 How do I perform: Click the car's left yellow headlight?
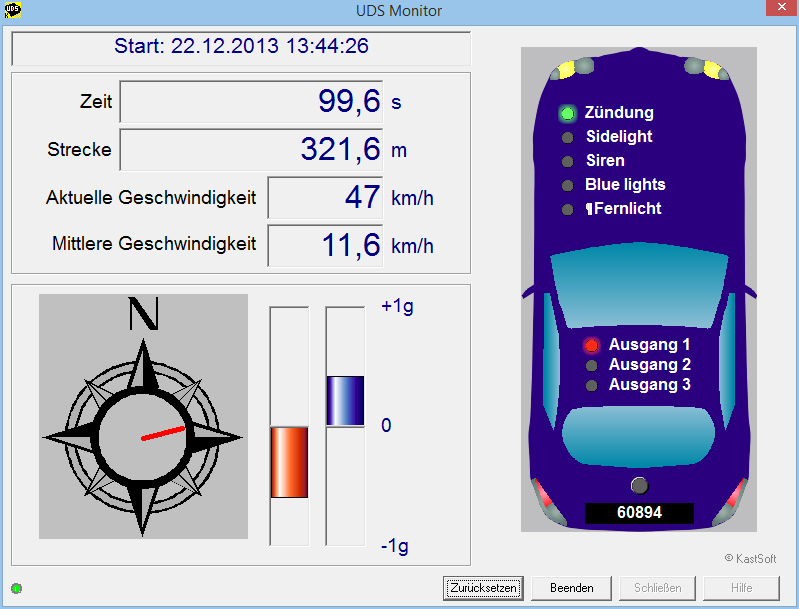click(x=565, y=70)
